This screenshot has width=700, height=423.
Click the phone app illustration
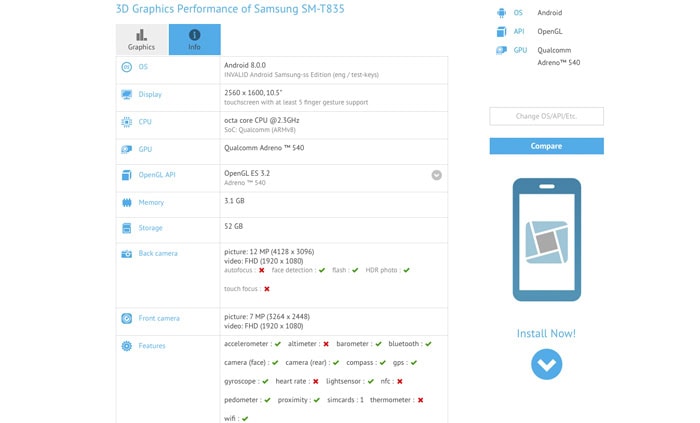coord(547,240)
